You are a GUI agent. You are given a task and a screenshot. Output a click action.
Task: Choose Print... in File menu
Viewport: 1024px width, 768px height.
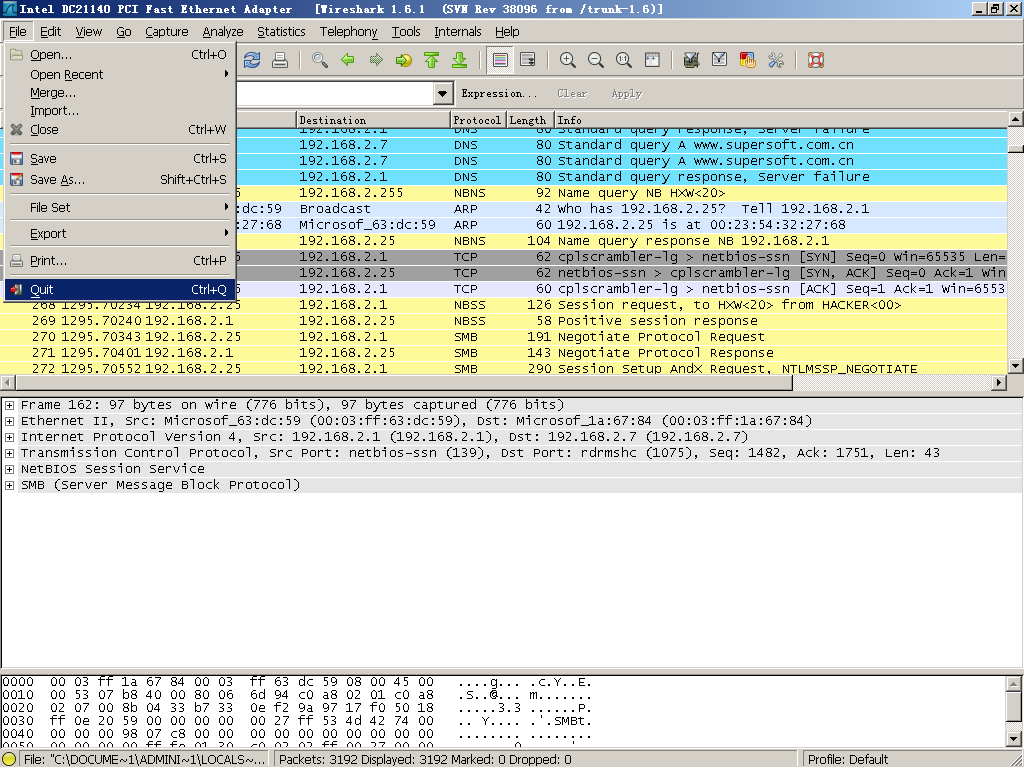(120, 261)
